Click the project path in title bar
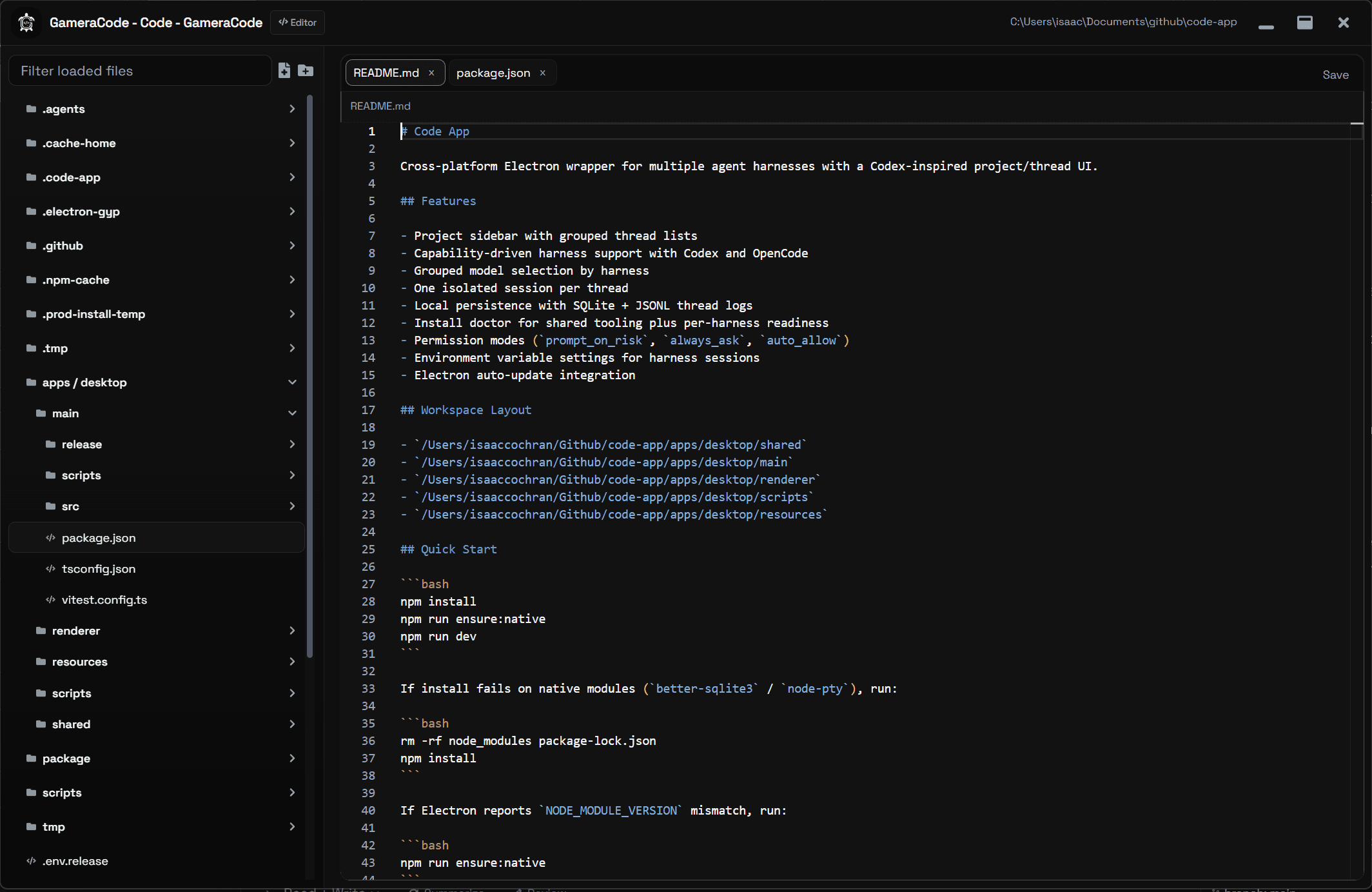1372x892 pixels. (1123, 22)
